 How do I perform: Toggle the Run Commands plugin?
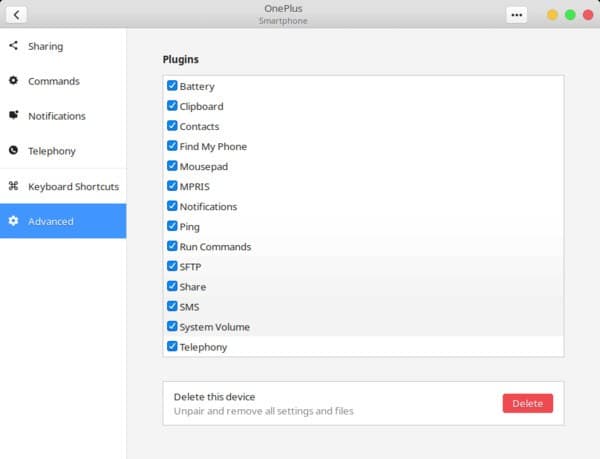(x=172, y=246)
